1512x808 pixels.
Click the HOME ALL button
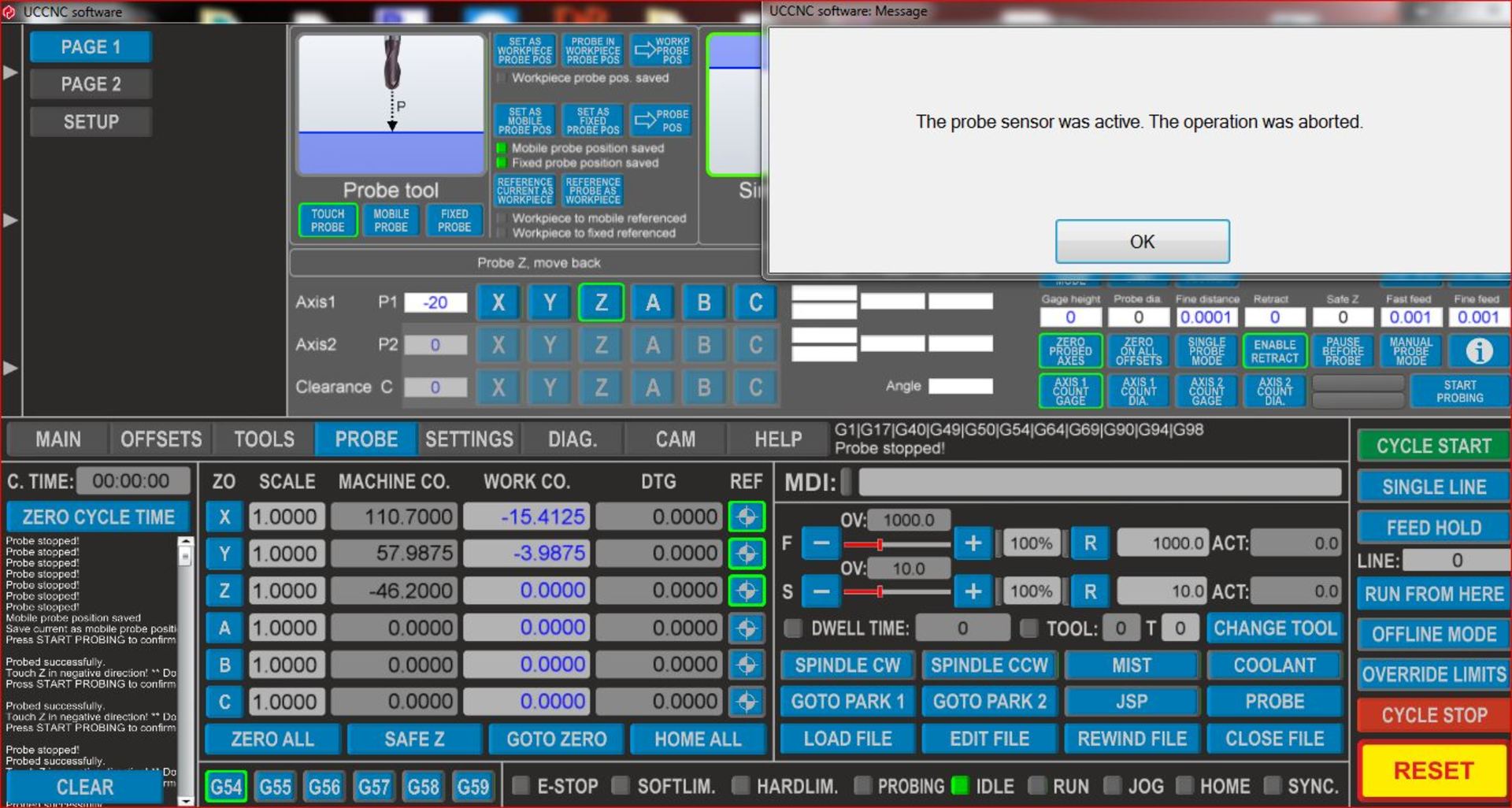698,739
